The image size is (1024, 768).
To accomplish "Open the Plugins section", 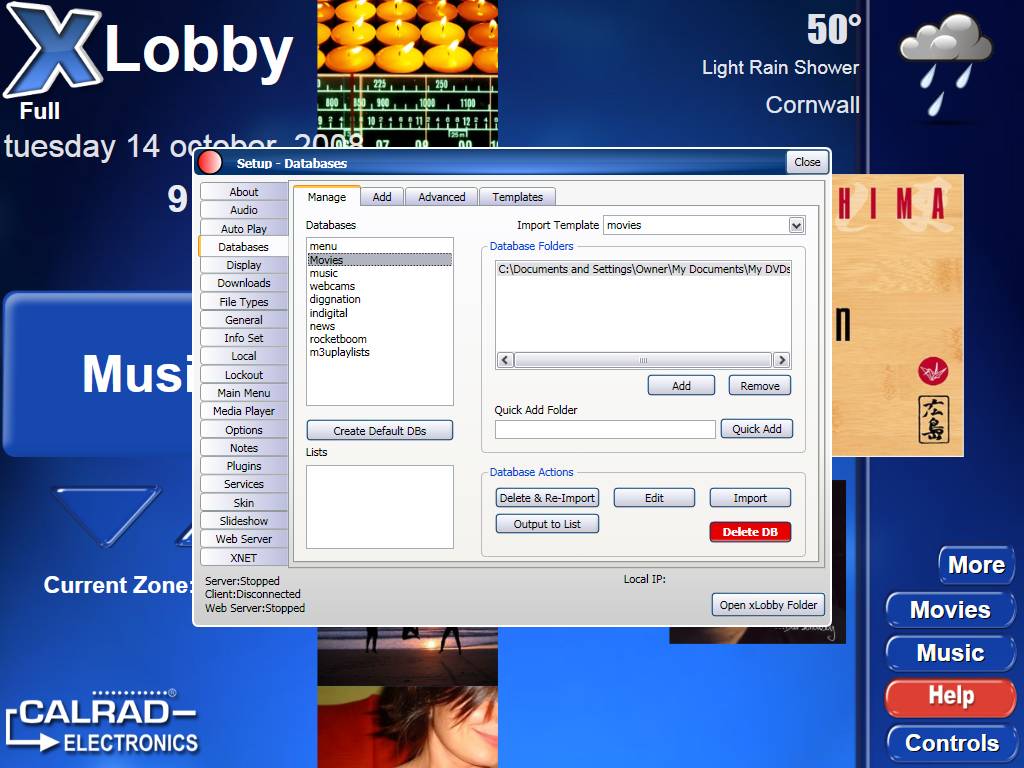I will pos(244,466).
